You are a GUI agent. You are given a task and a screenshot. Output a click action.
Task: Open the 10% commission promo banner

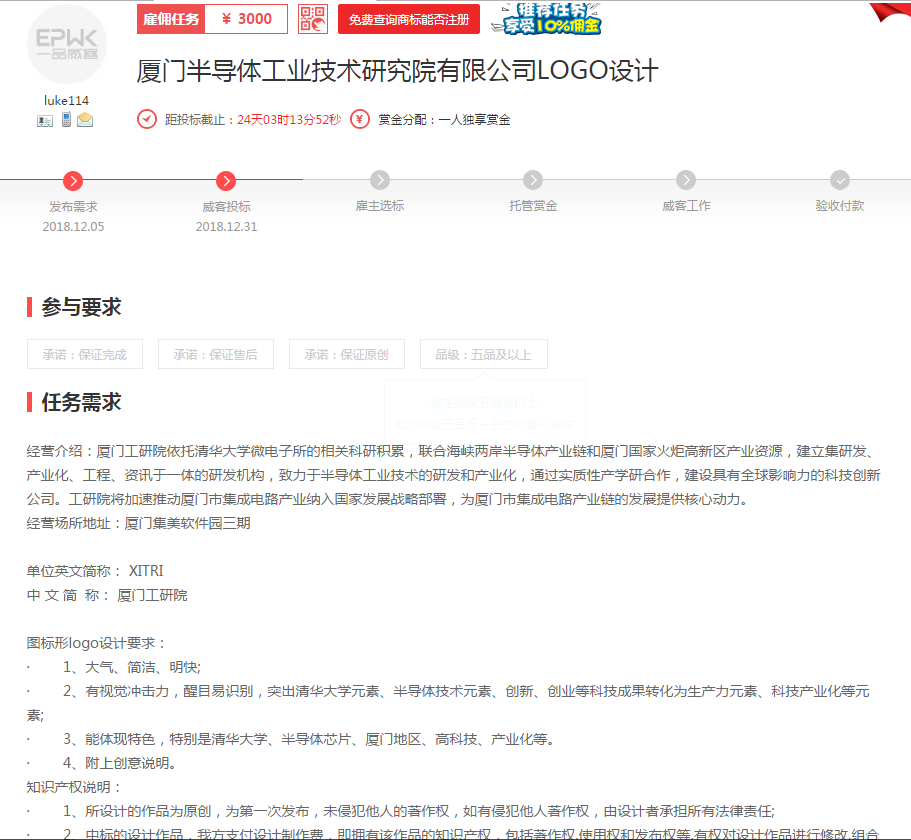click(546, 19)
